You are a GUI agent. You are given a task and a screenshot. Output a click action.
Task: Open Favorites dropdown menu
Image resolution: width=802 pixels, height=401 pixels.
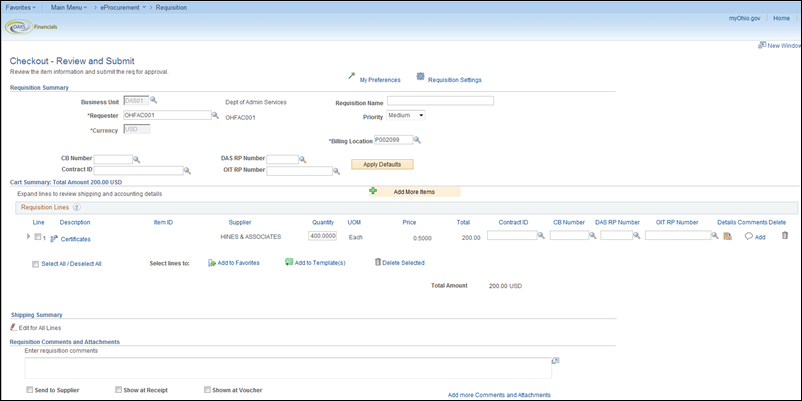(x=20, y=8)
